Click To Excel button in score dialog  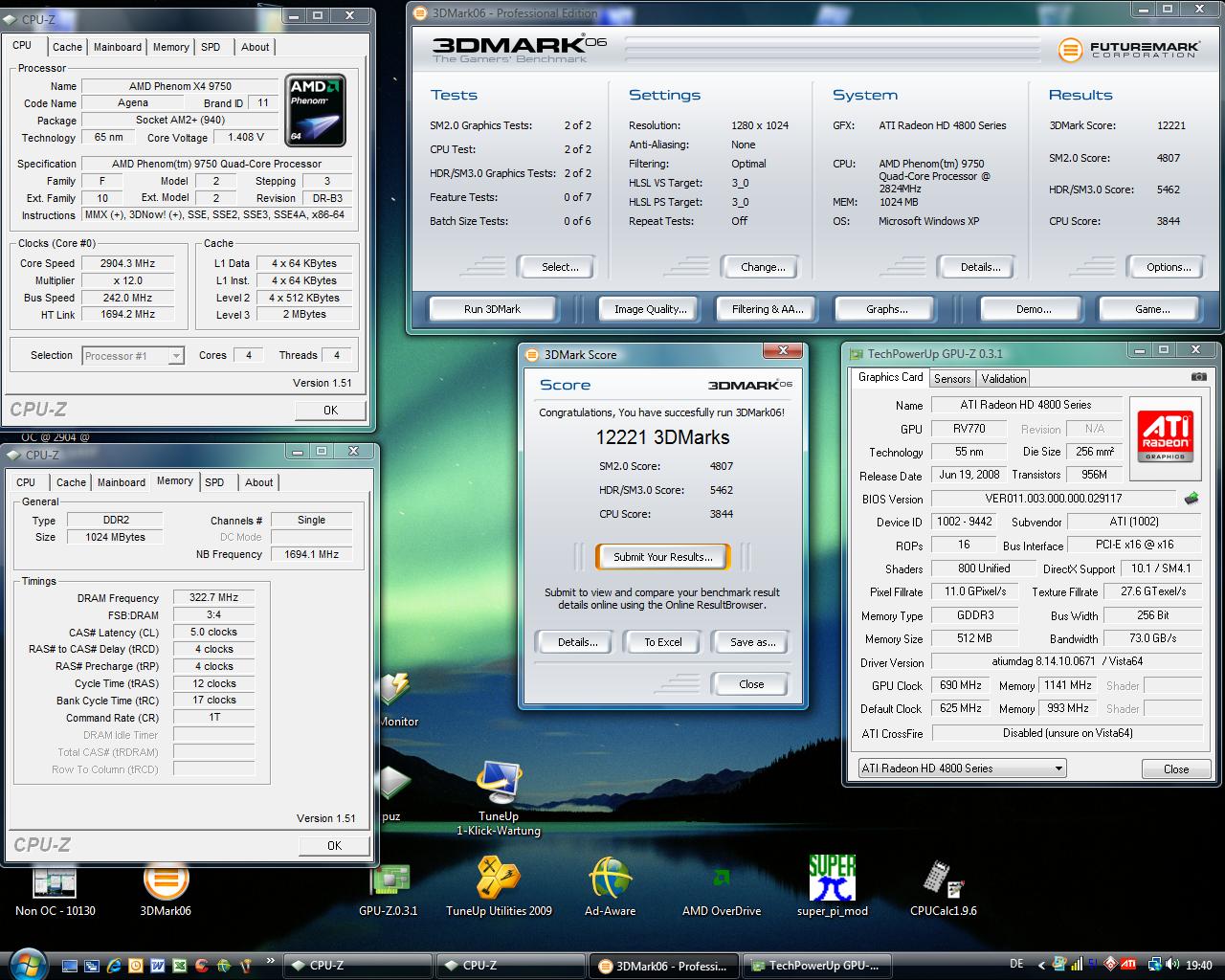[663, 642]
